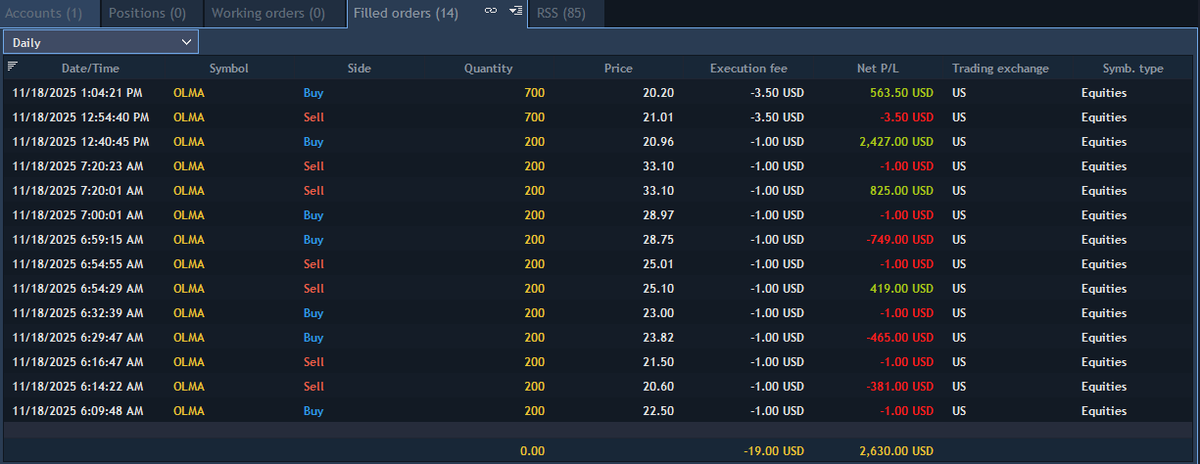Click -3.50 USD fee in 1:04:21 PM row

777,93
